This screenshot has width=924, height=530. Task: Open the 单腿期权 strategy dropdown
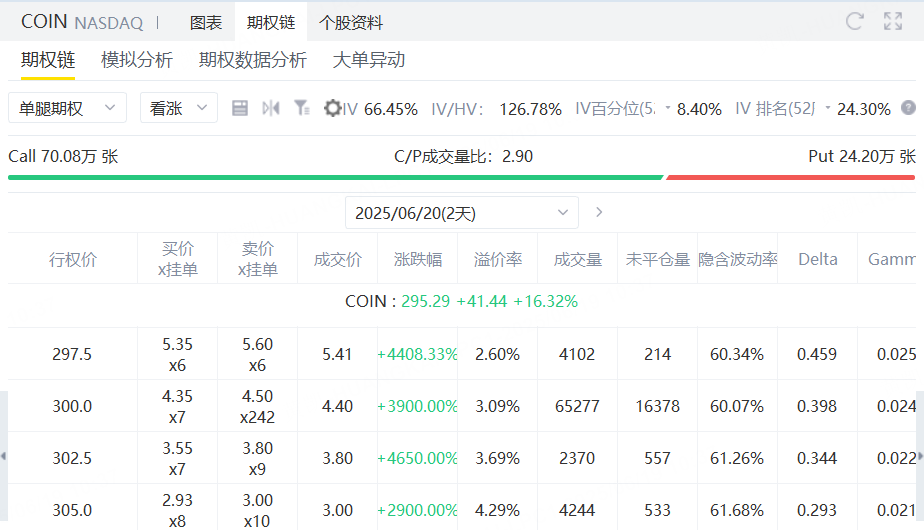click(x=67, y=108)
